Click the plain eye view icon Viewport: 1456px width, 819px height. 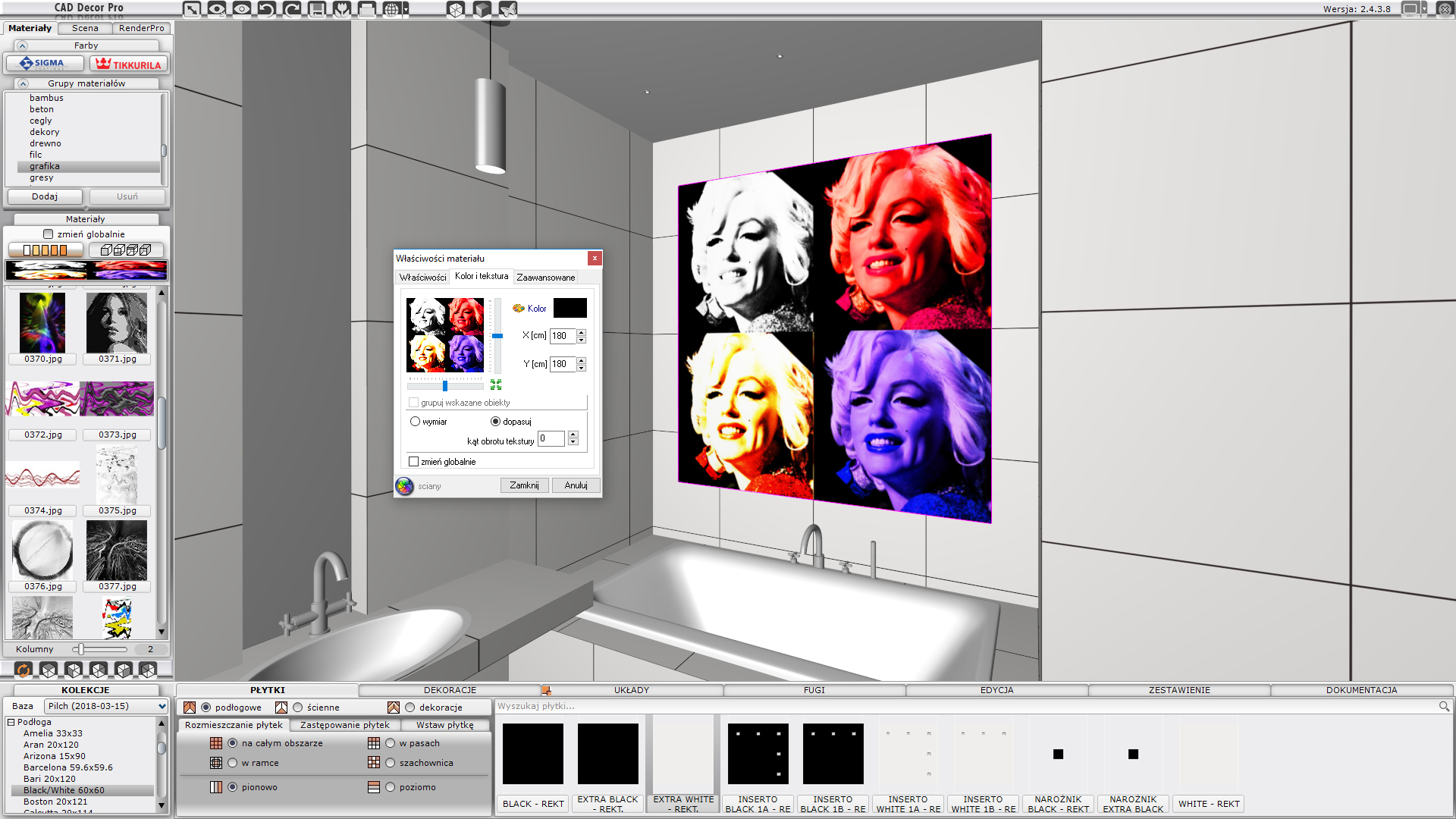click(242, 9)
